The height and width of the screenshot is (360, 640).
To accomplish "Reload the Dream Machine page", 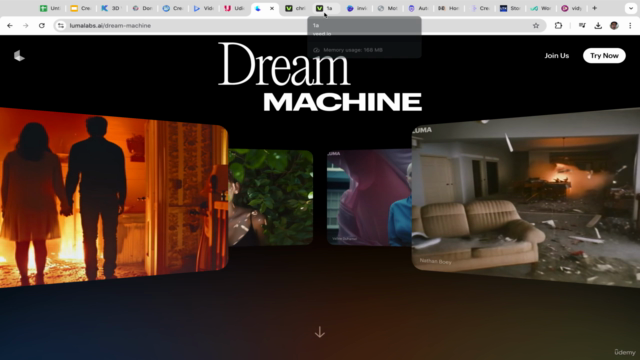I will coord(42,25).
